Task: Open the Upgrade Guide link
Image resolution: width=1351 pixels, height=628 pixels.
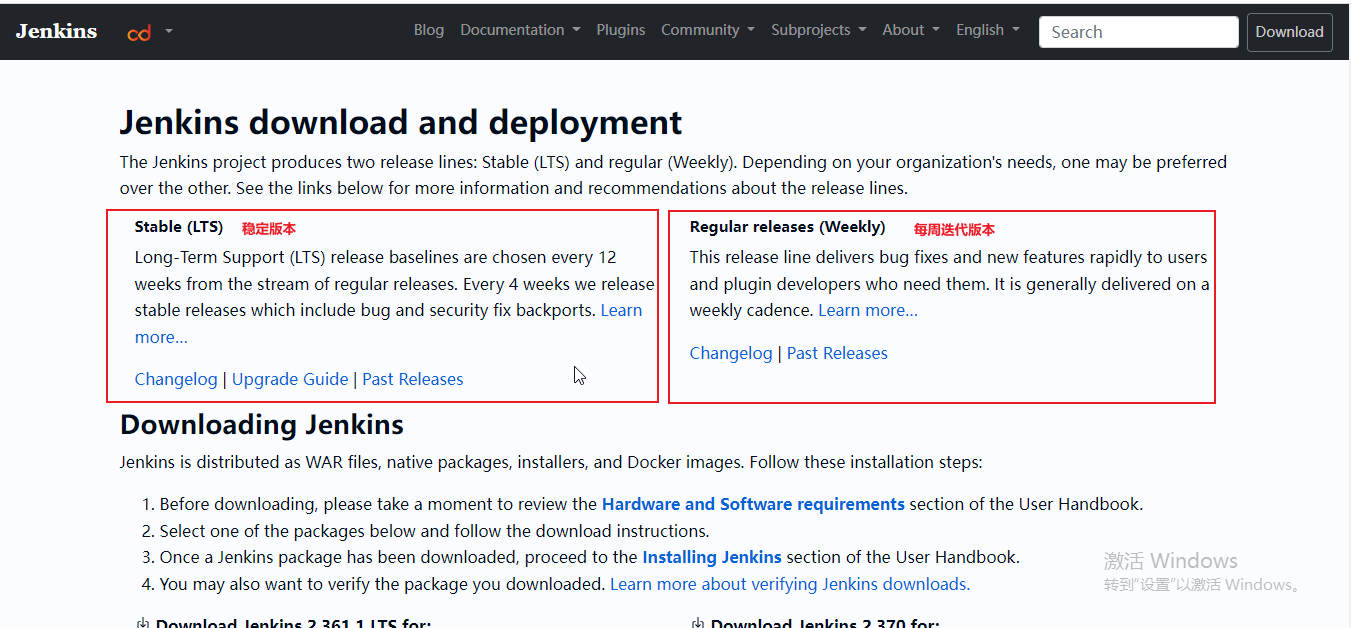Action: (290, 379)
